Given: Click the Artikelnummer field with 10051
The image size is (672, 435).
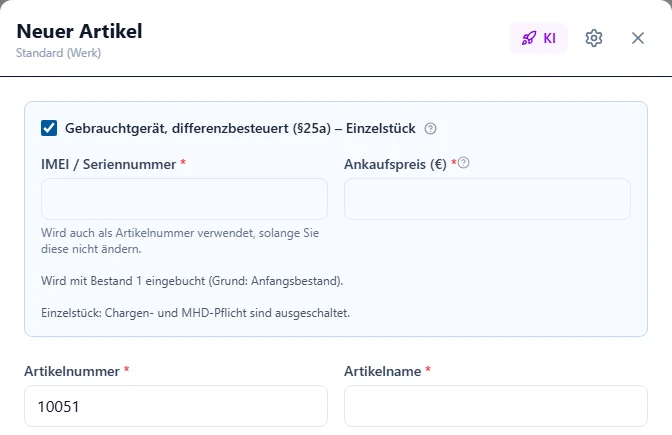Looking at the screenshot, I should click(x=176, y=406).
